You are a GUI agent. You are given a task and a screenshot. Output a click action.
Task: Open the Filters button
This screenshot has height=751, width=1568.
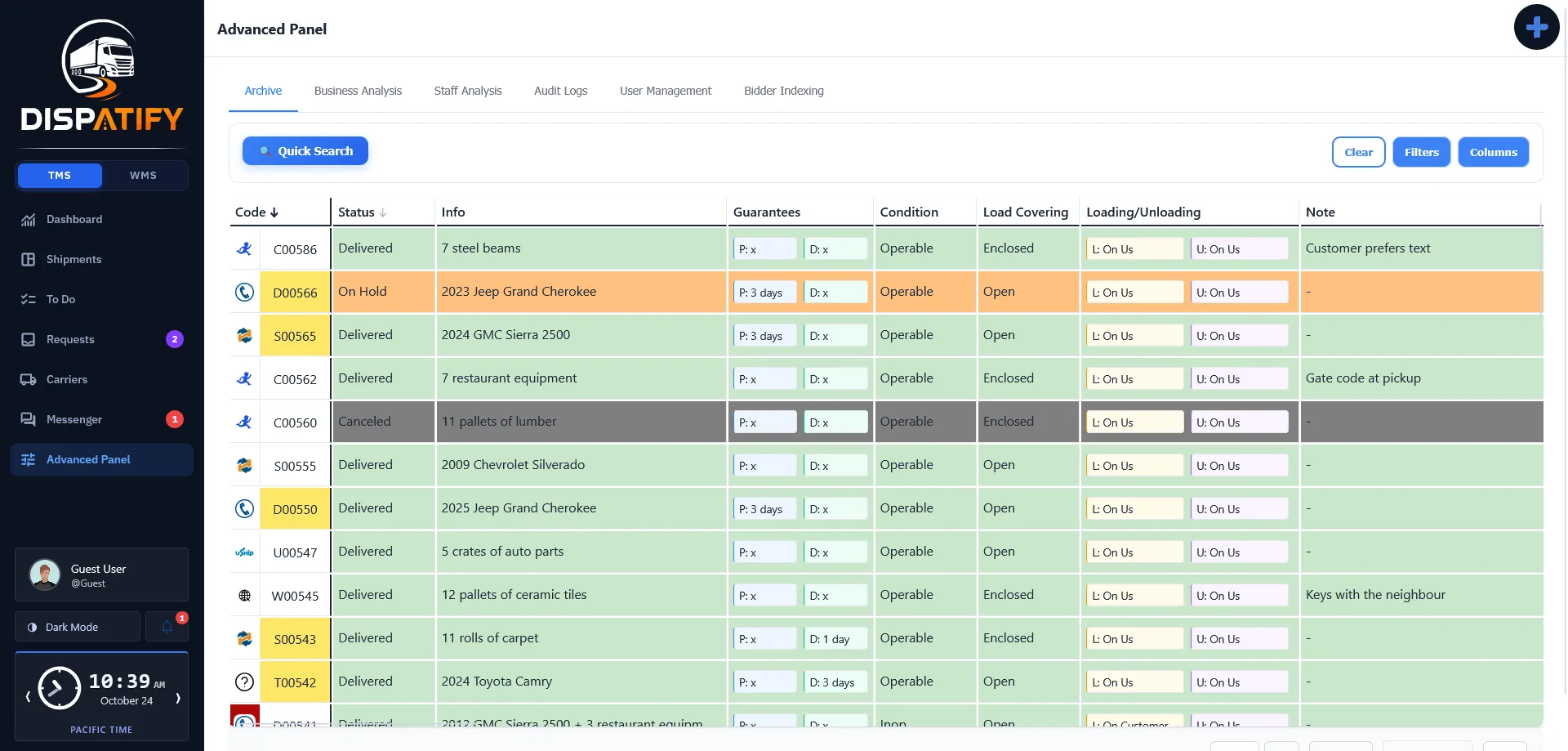[x=1421, y=152]
